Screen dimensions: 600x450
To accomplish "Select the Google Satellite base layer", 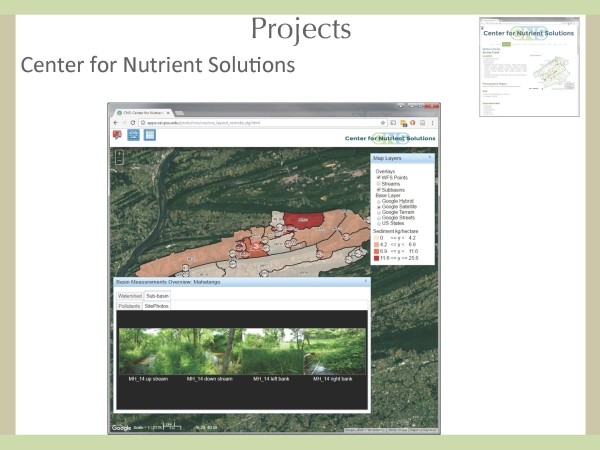I will click(x=379, y=207).
